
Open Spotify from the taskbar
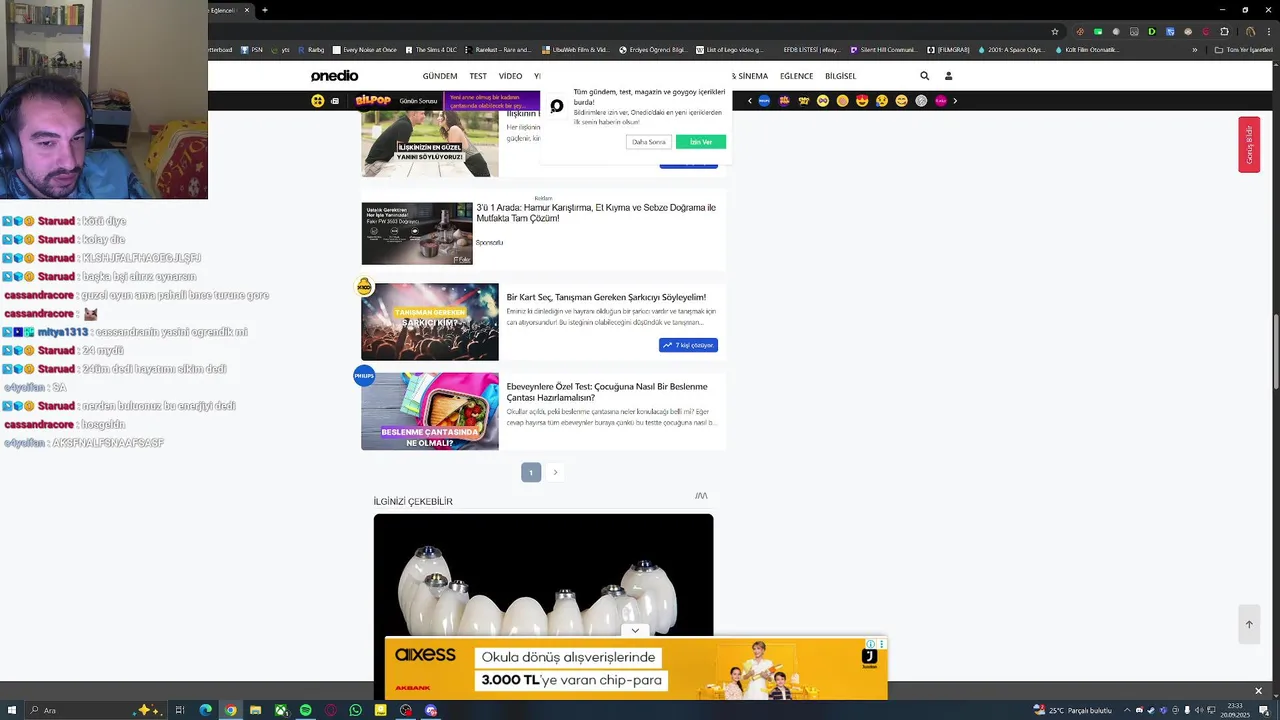[x=305, y=710]
